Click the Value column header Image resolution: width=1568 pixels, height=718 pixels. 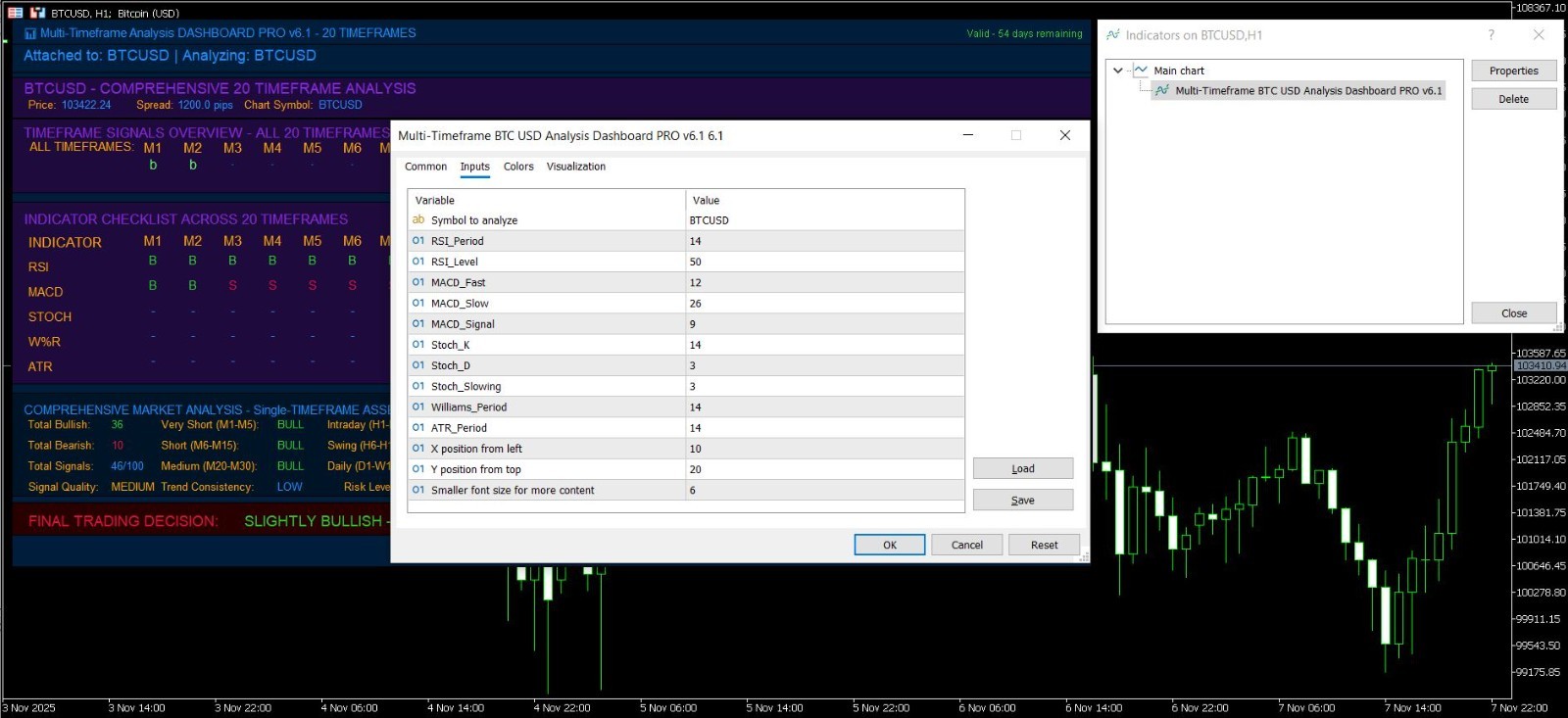(824, 200)
